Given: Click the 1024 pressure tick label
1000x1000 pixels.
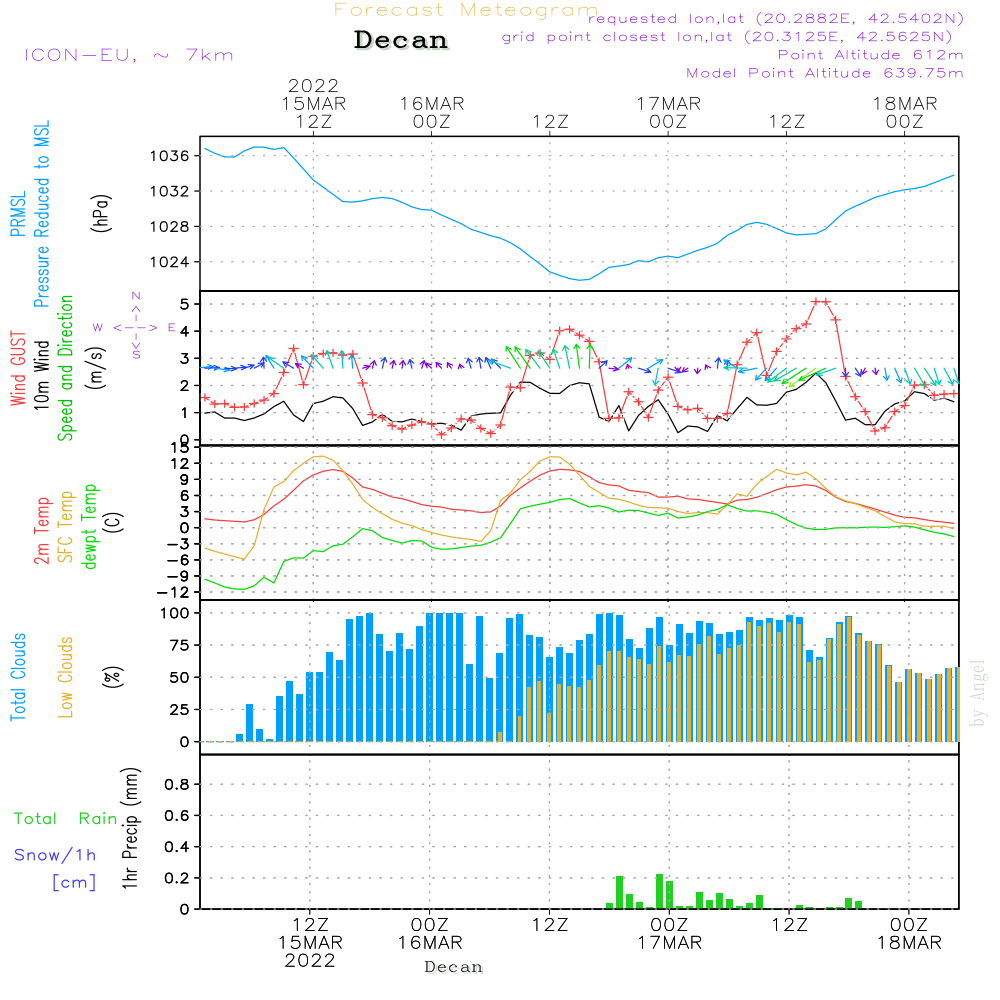Looking at the screenshot, I should click(170, 261).
